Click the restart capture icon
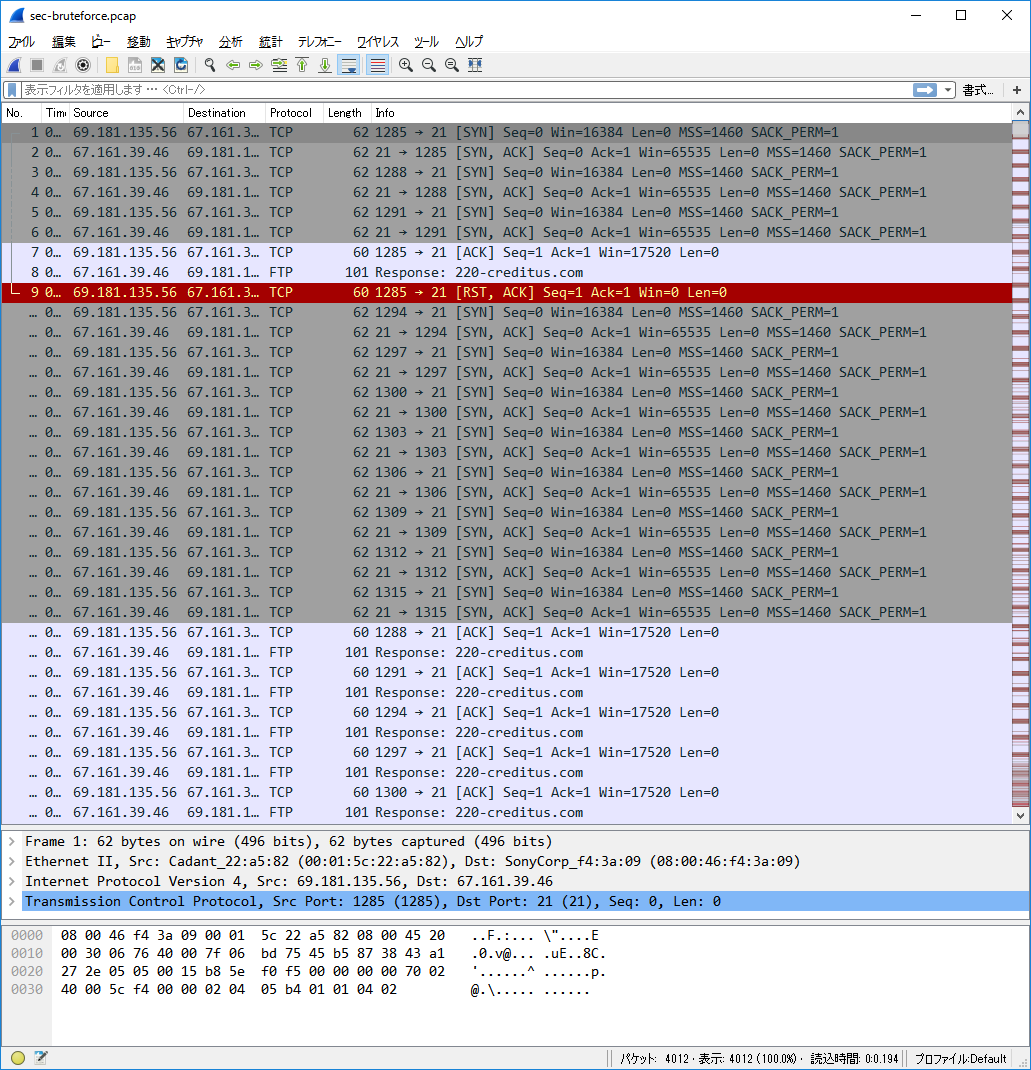 coord(60,65)
